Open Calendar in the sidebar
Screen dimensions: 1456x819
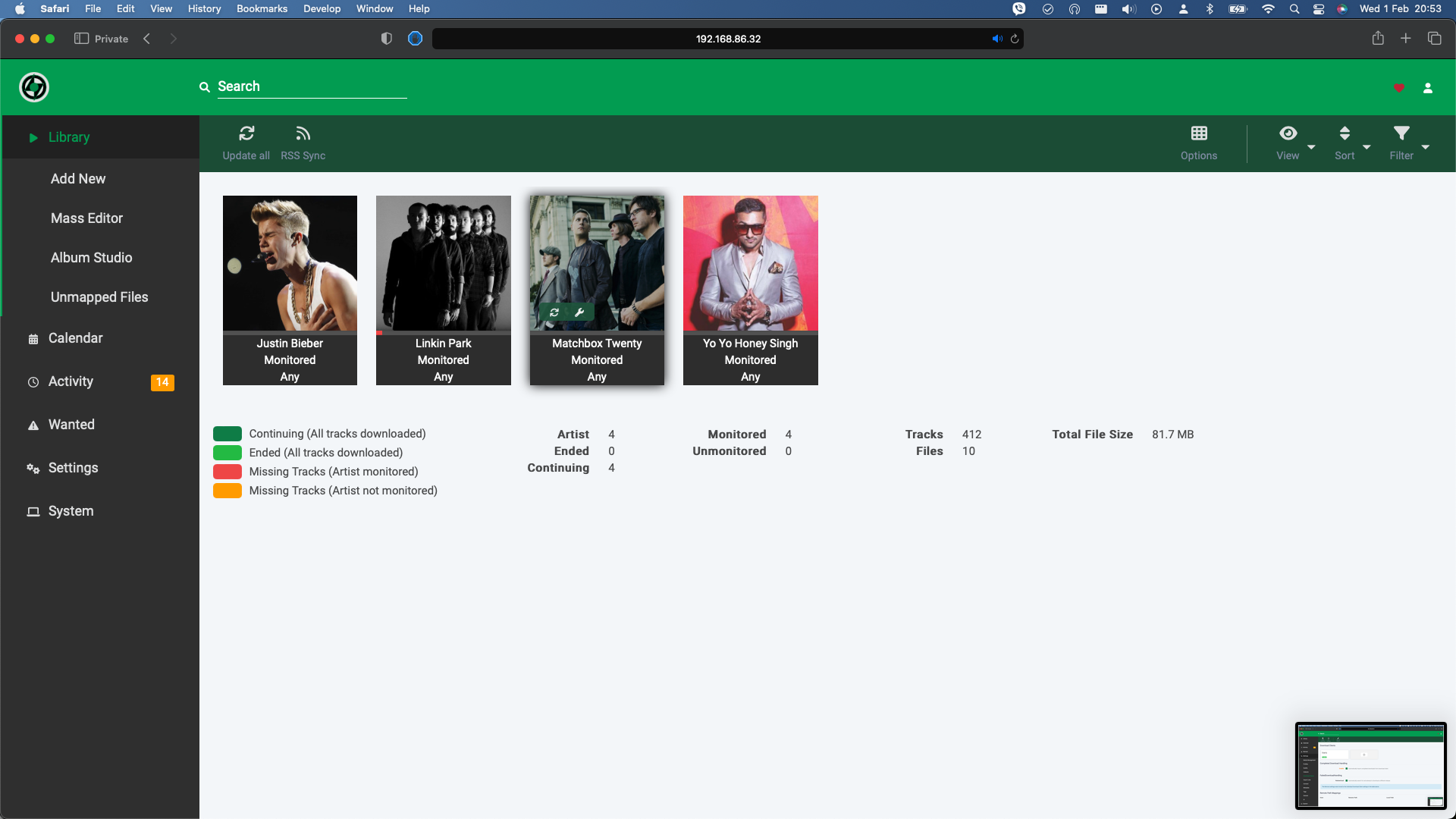coord(101,338)
